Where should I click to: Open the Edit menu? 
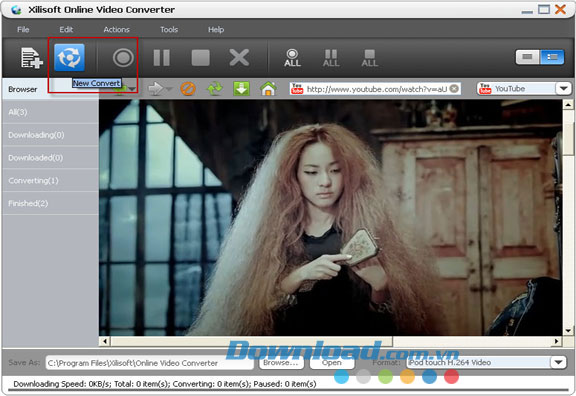click(x=66, y=30)
